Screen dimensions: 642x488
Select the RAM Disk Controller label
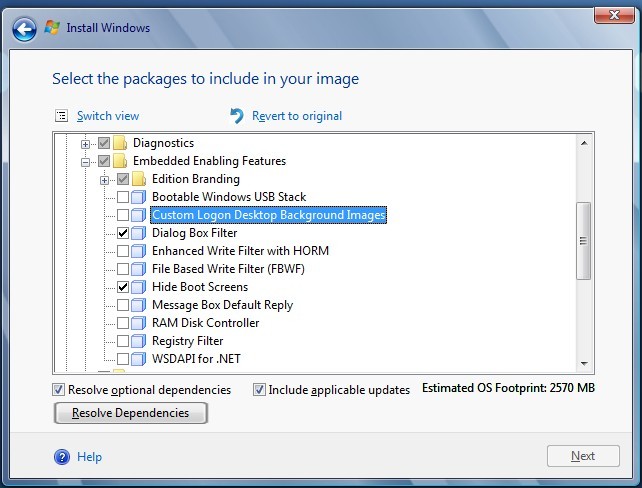(206, 323)
